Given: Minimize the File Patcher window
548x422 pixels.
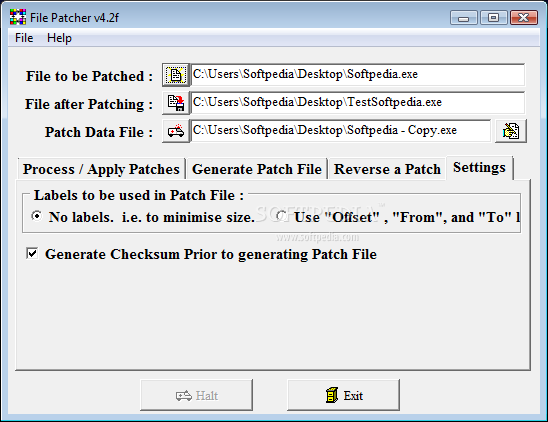Looking at the screenshot, I should point(464,17).
